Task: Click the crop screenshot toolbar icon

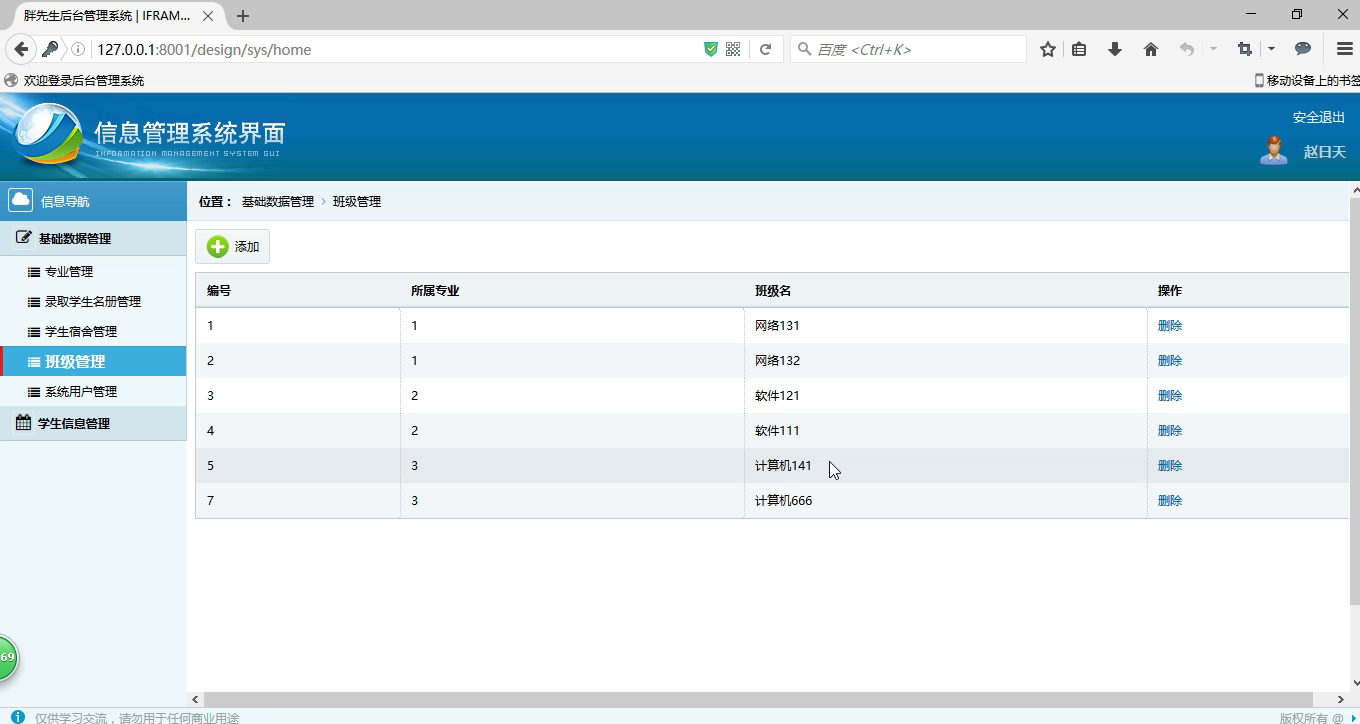Action: 1245,49
